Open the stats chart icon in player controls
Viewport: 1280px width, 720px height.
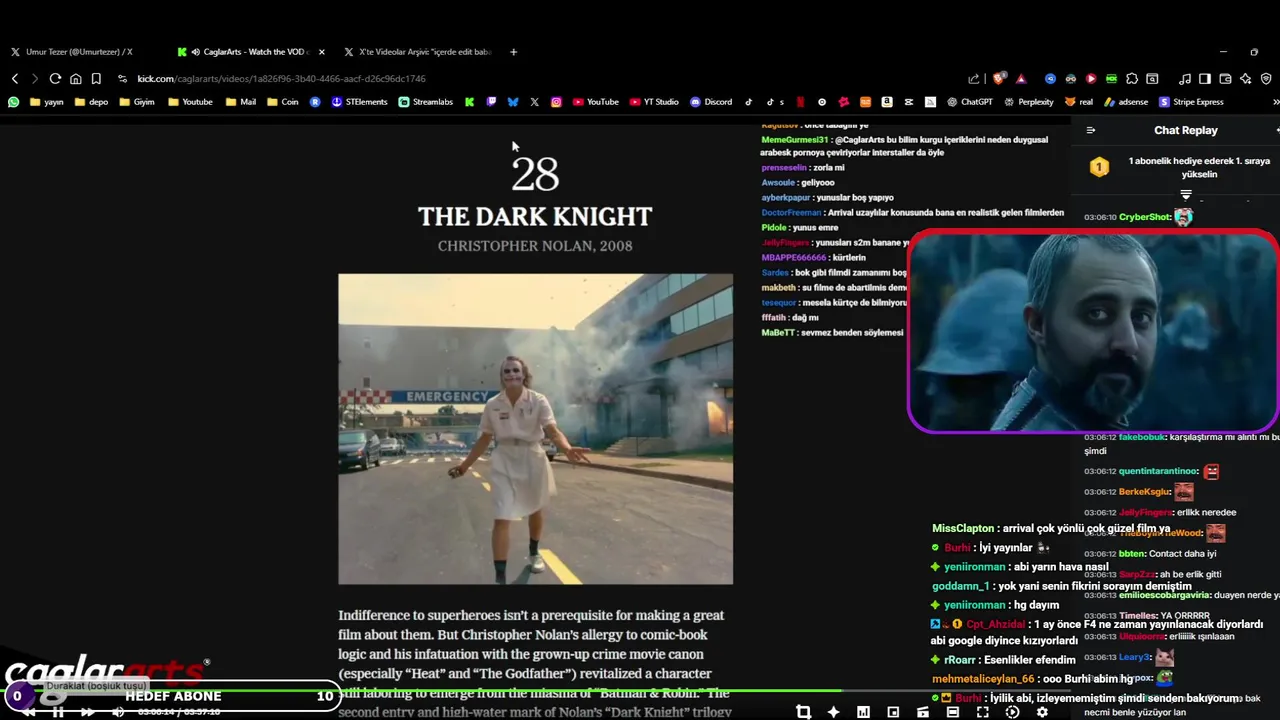863,712
